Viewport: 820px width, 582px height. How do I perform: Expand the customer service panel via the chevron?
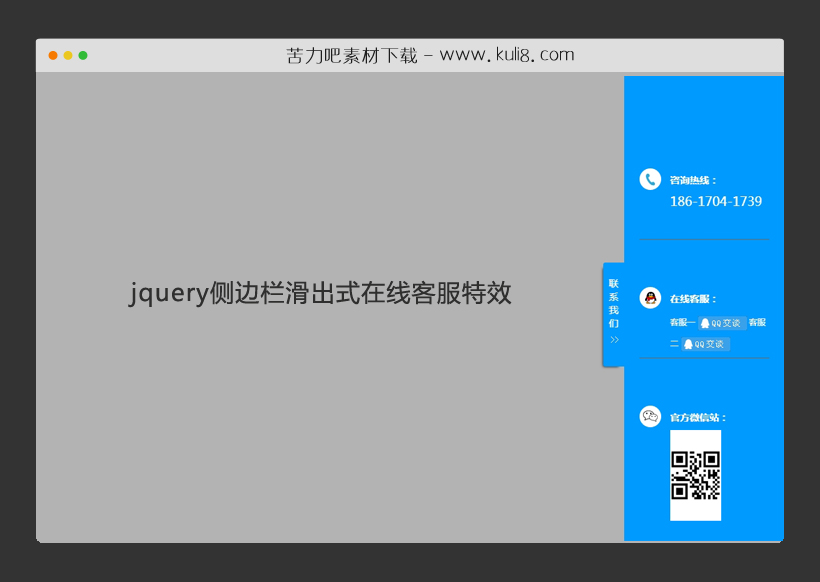click(613, 339)
